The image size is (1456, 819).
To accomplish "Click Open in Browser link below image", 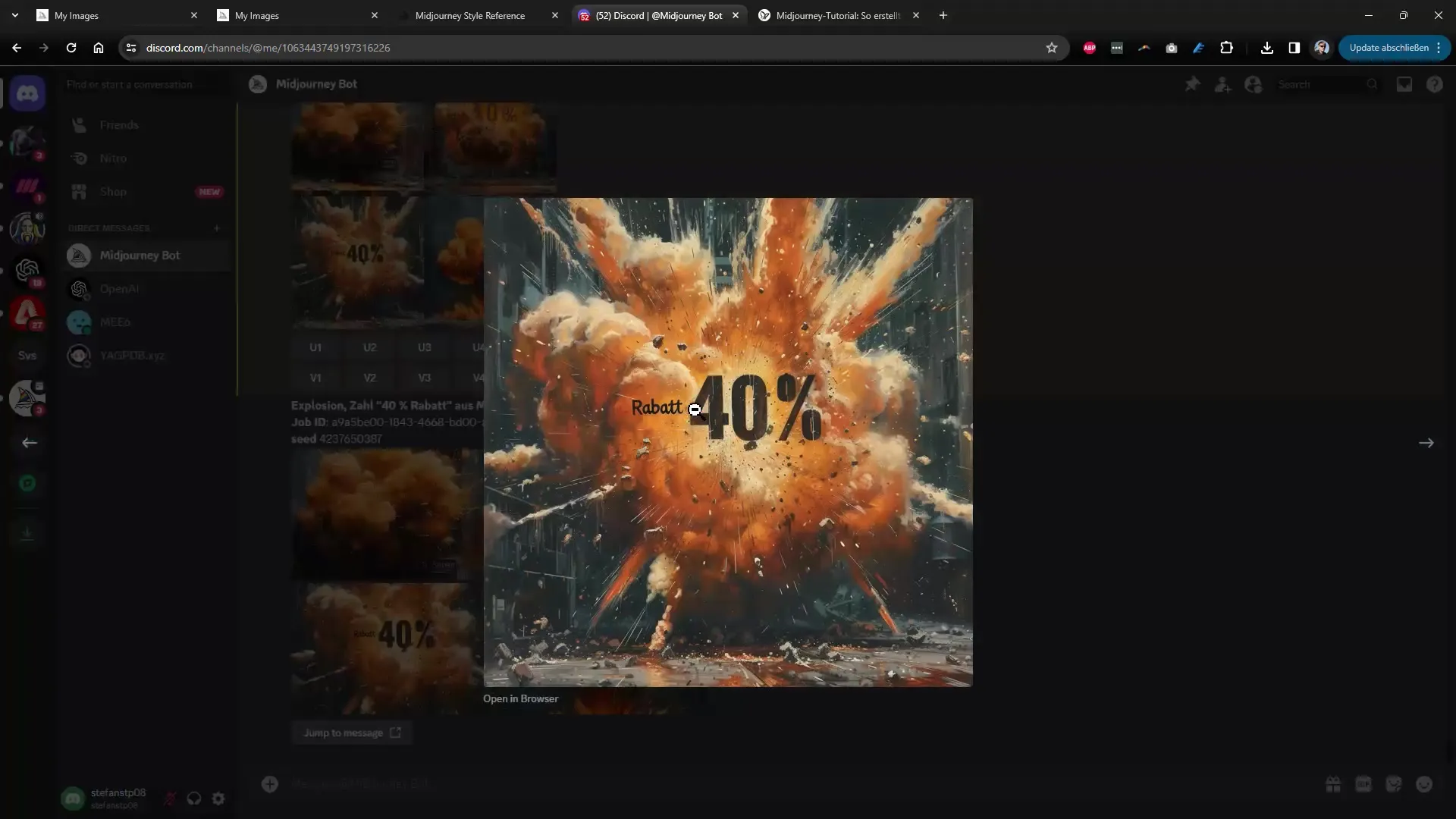I will point(520,698).
